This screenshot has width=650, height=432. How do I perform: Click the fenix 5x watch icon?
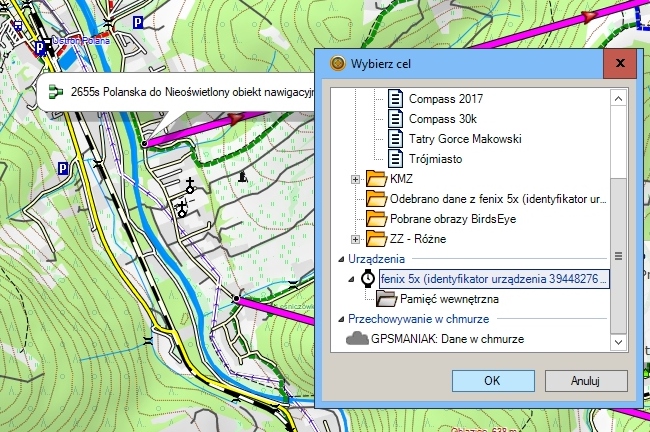pos(369,279)
